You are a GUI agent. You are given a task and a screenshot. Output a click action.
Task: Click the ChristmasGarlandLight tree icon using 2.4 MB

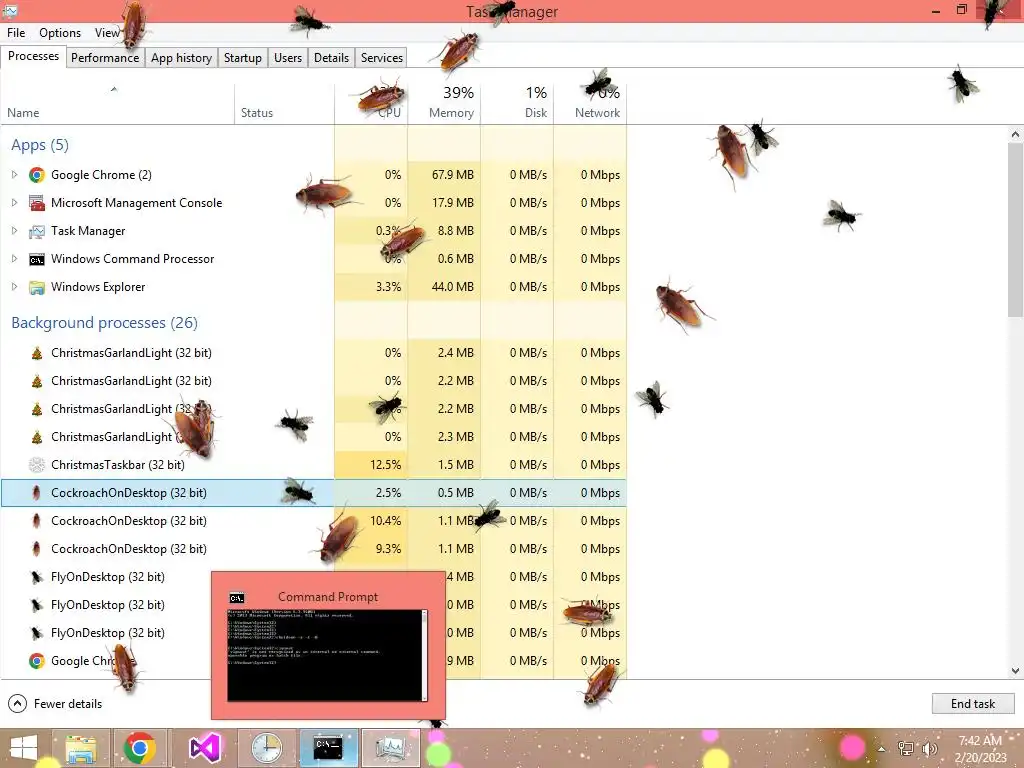[x=37, y=353]
